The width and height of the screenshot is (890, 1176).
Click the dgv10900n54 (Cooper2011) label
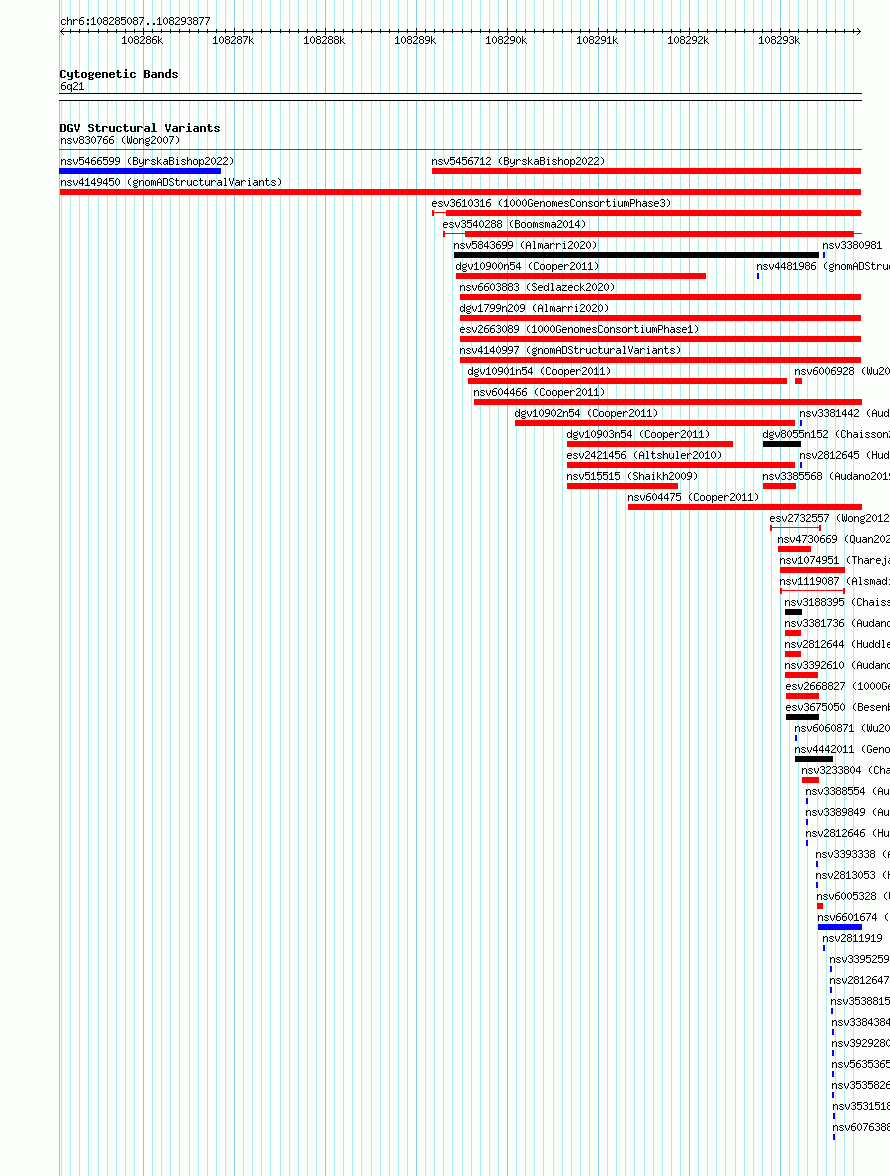pyautogui.click(x=528, y=266)
